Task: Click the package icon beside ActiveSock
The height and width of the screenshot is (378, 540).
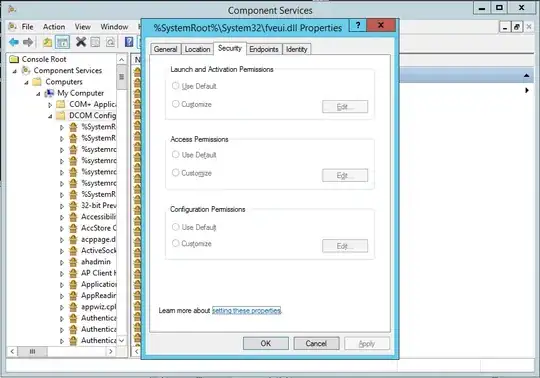Action: click(73, 251)
